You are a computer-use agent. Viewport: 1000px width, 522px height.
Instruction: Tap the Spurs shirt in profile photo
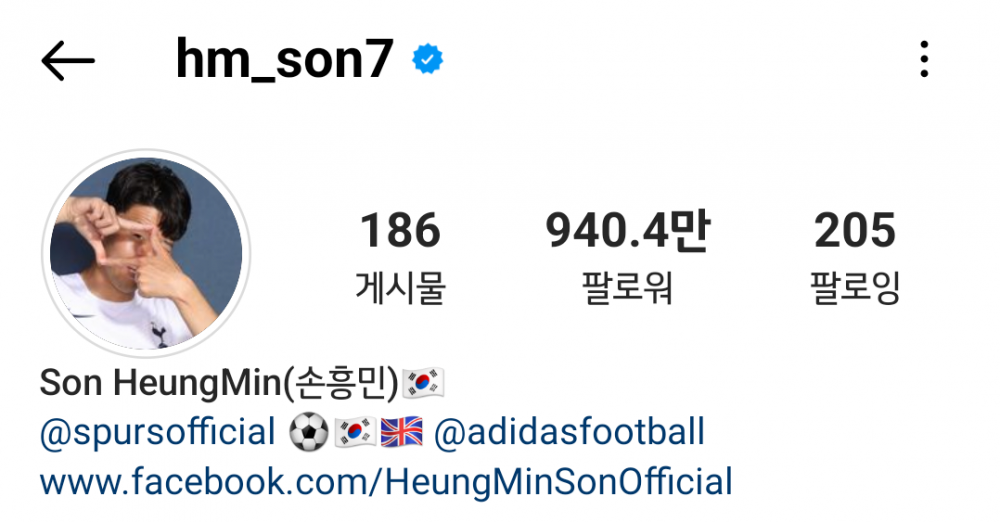click(x=121, y=319)
